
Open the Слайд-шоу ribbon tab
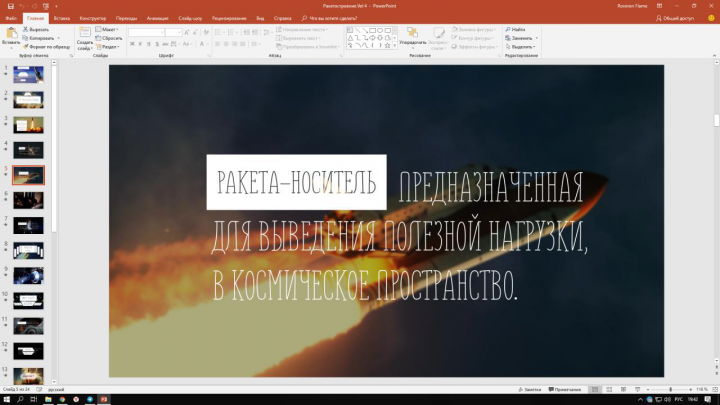(190, 18)
